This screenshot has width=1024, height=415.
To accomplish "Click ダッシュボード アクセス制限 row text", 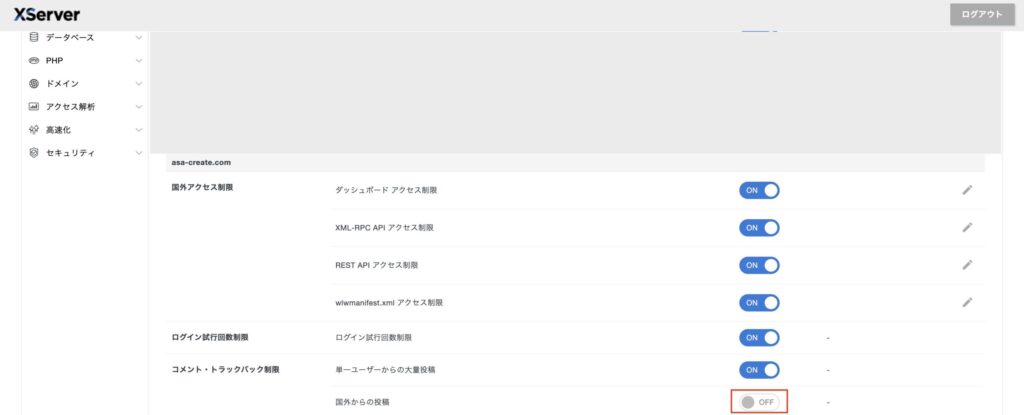I will (385, 190).
